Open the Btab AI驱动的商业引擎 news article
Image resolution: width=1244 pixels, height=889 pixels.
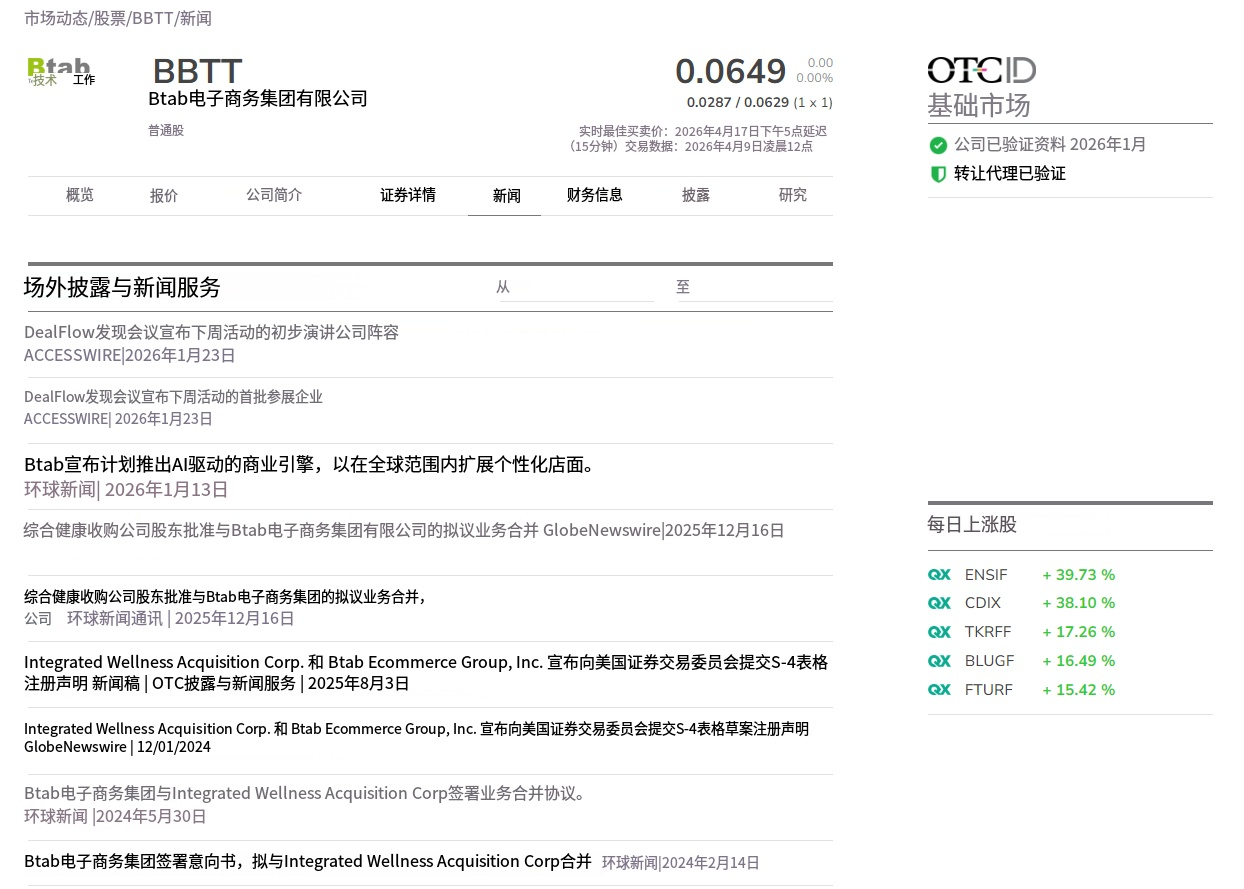pos(310,465)
